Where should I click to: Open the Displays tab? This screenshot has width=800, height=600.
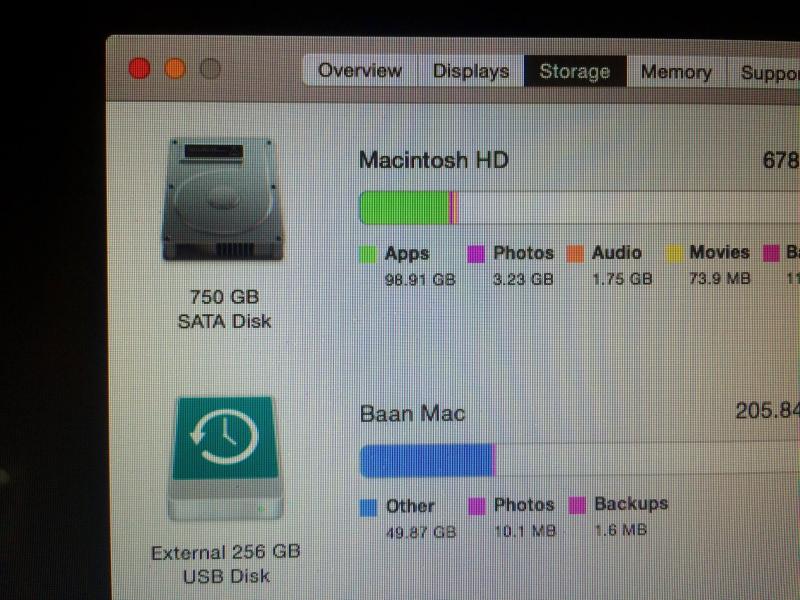point(471,71)
